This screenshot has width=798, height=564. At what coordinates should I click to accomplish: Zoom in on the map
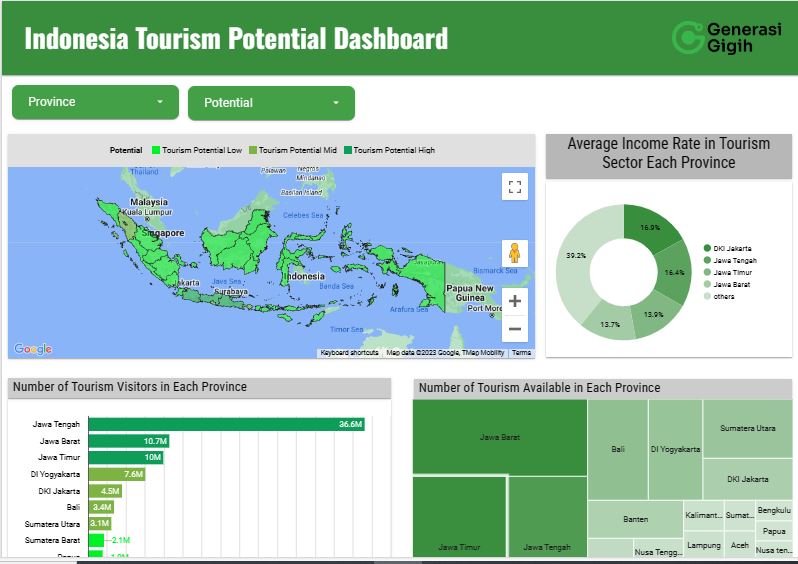point(515,301)
